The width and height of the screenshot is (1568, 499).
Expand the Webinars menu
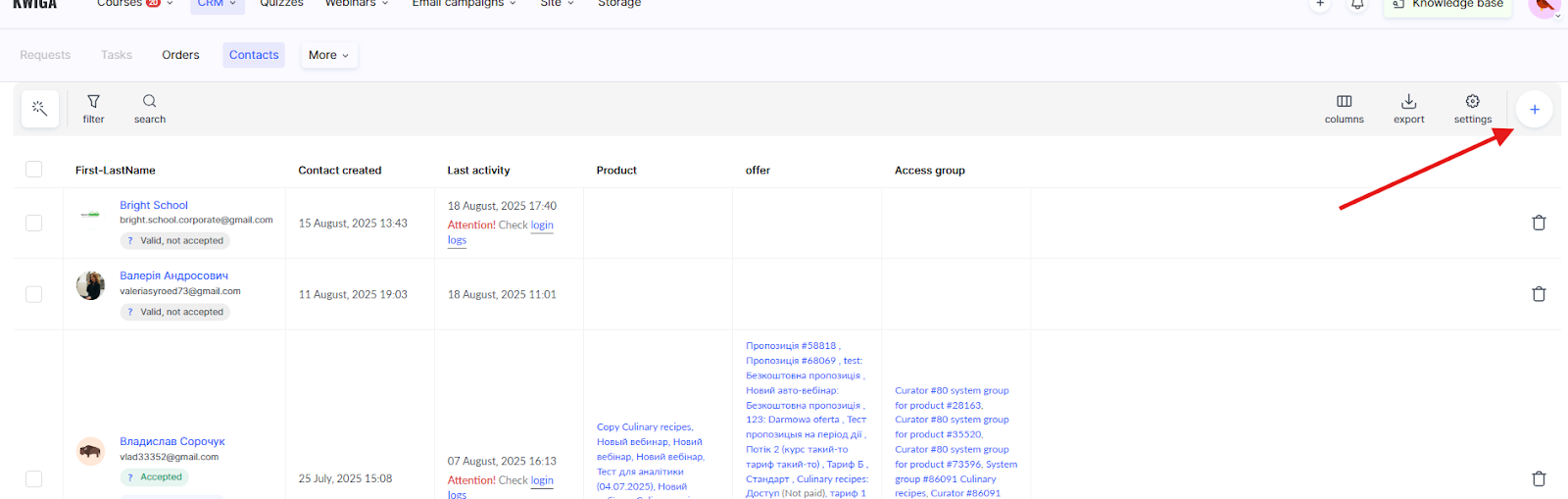[356, 4]
